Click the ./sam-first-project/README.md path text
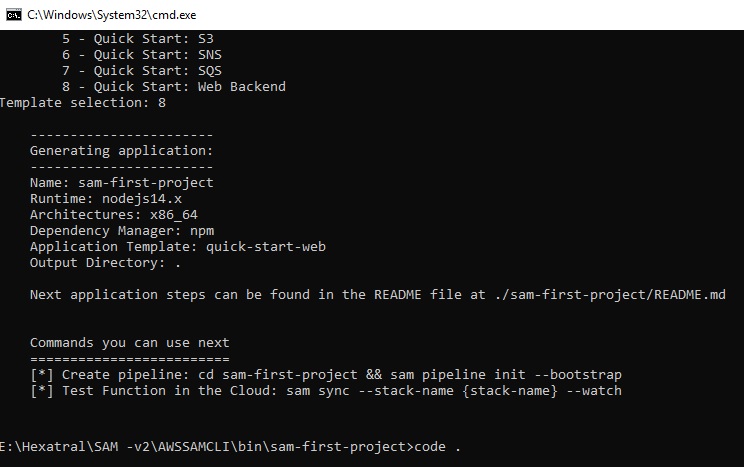The width and height of the screenshot is (744, 467). coord(609,295)
